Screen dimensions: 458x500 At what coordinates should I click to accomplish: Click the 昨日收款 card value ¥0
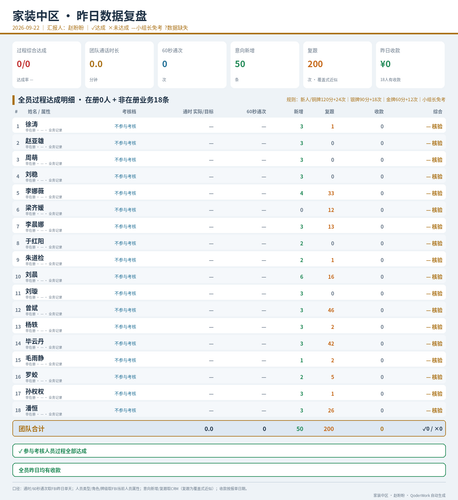pos(385,64)
